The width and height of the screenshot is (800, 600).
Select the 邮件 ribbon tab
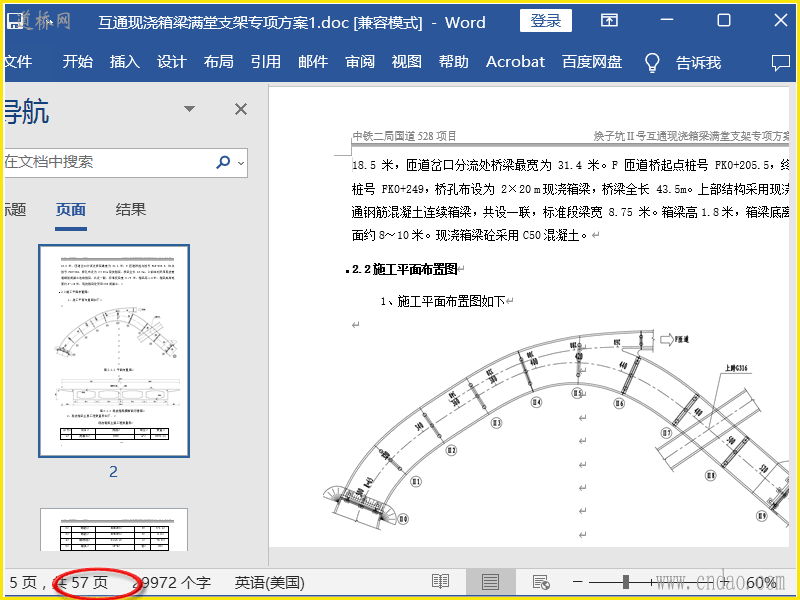(x=313, y=62)
